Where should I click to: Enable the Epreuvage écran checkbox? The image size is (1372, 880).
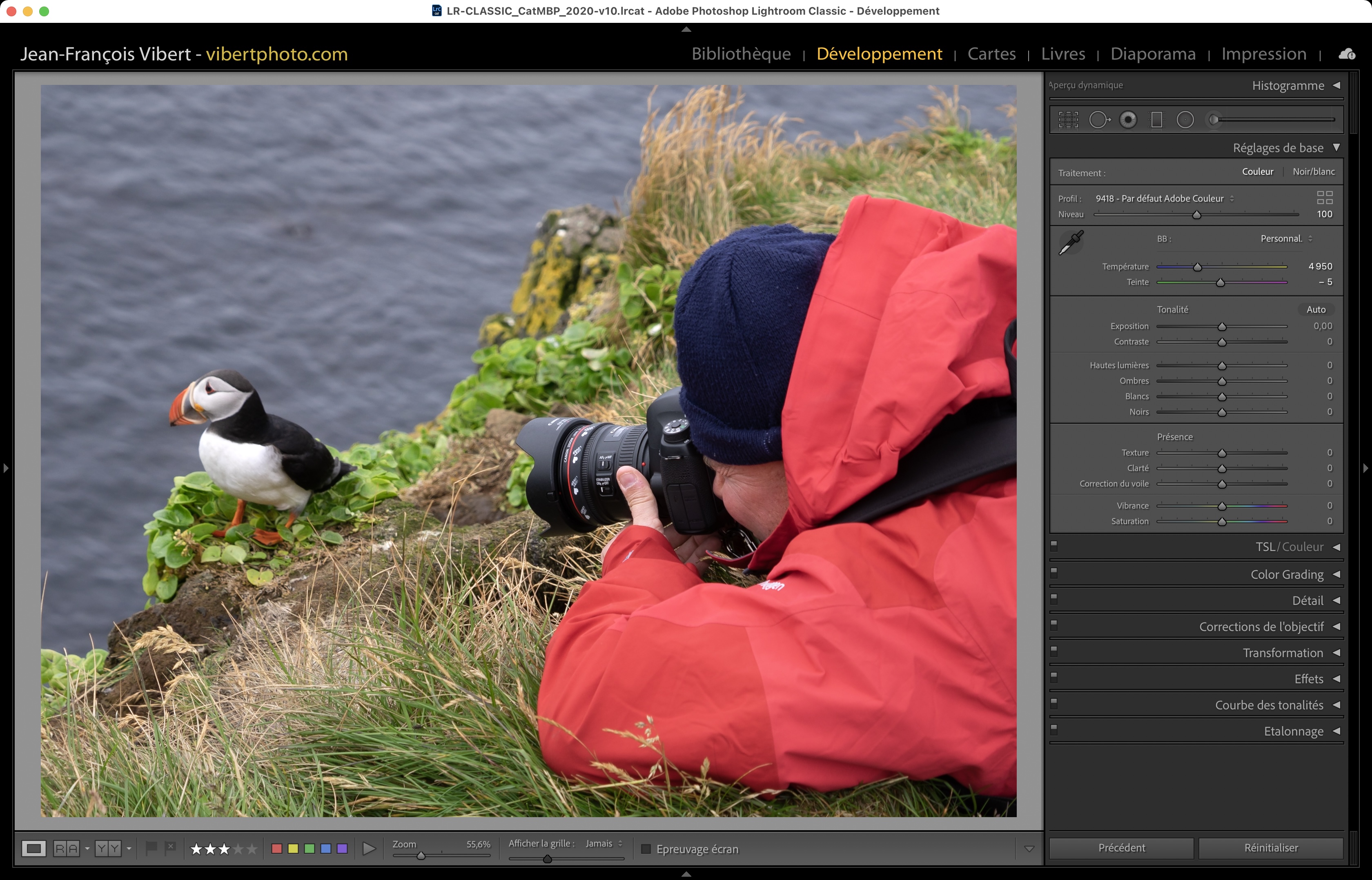[x=646, y=849]
